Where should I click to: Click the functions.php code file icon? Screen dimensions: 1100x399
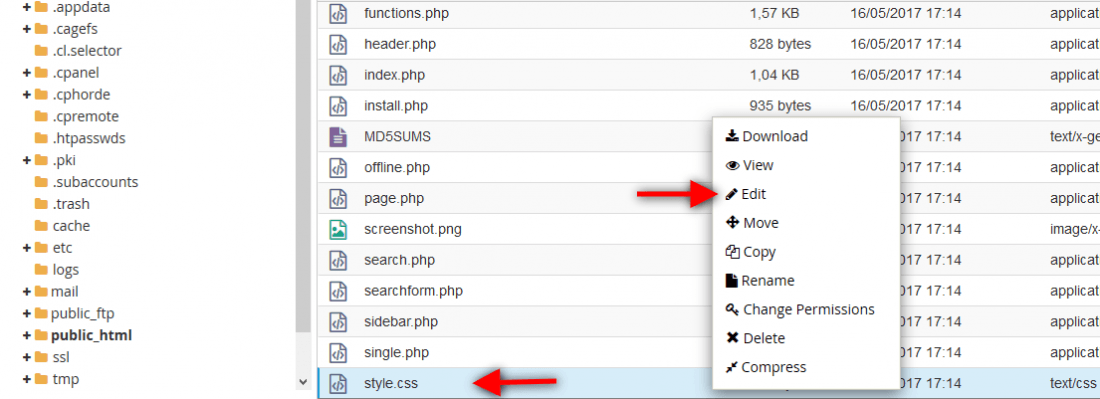pyautogui.click(x=338, y=13)
